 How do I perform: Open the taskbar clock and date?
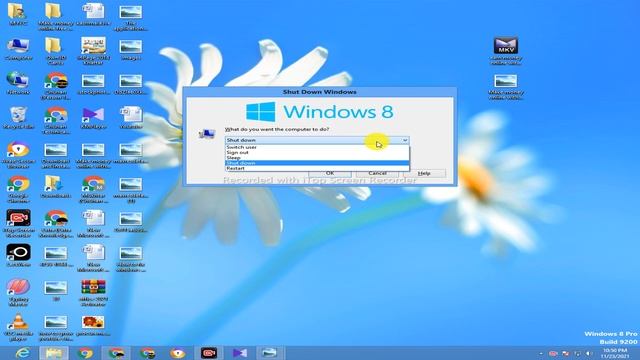click(x=615, y=353)
